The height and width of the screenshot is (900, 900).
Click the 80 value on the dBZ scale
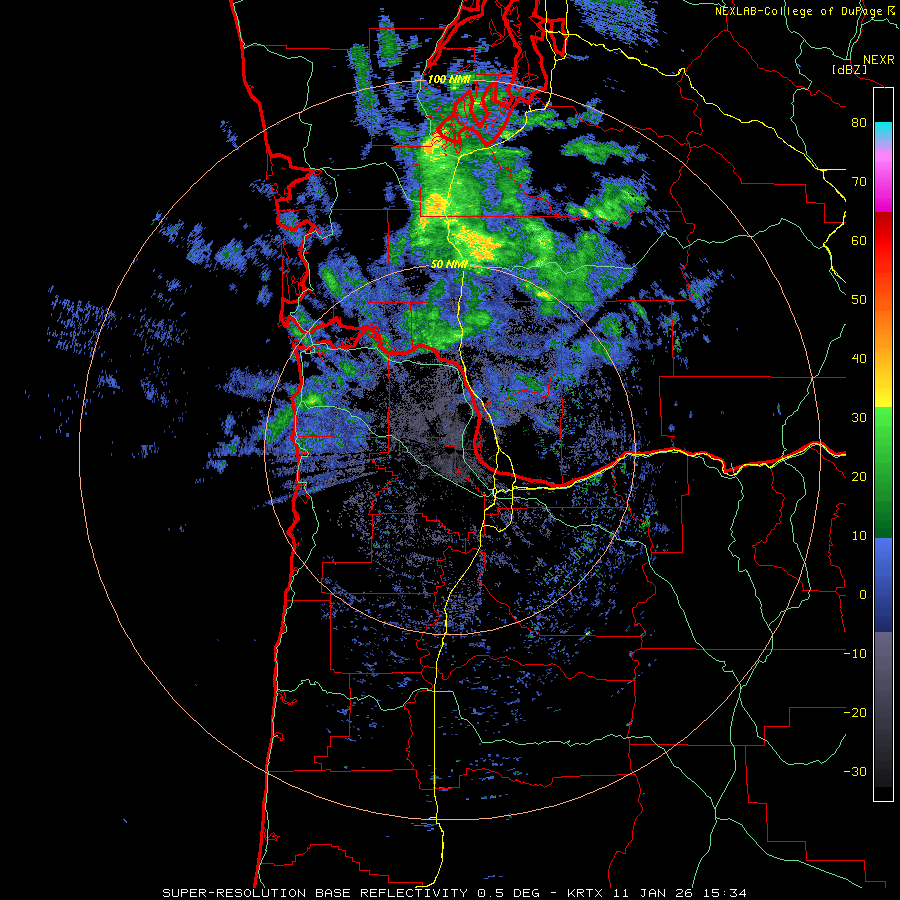(x=859, y=123)
